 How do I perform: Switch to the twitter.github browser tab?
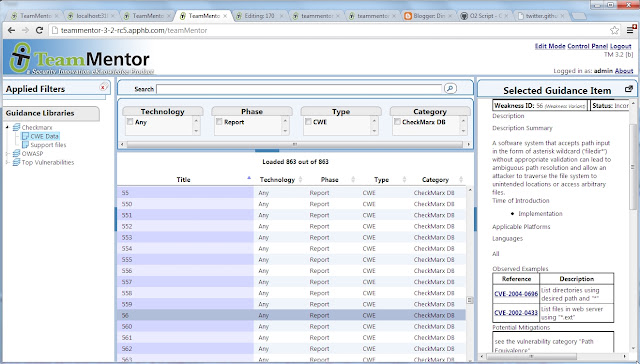pyautogui.click(x=541, y=16)
